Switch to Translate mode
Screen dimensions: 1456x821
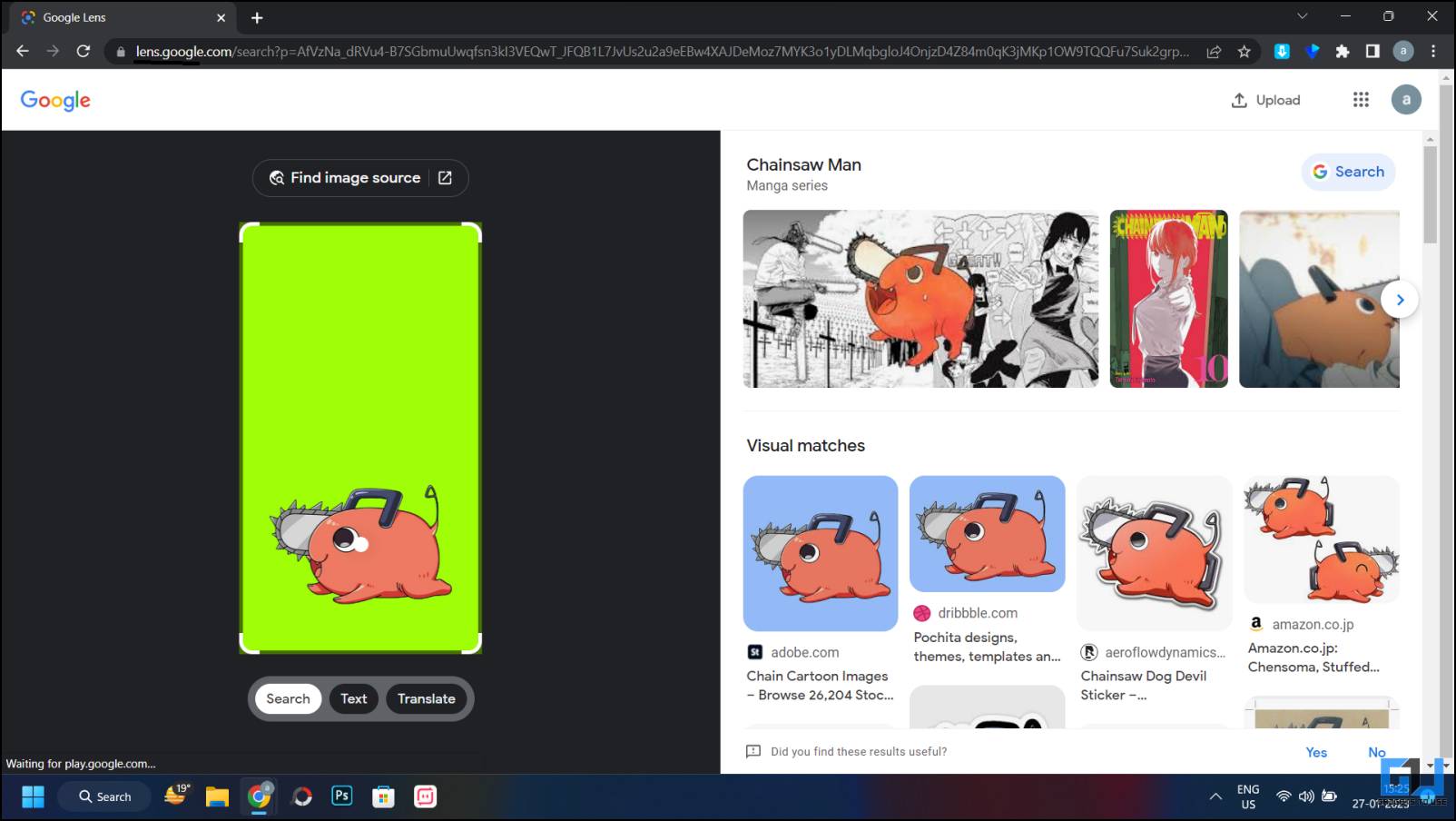click(x=427, y=698)
